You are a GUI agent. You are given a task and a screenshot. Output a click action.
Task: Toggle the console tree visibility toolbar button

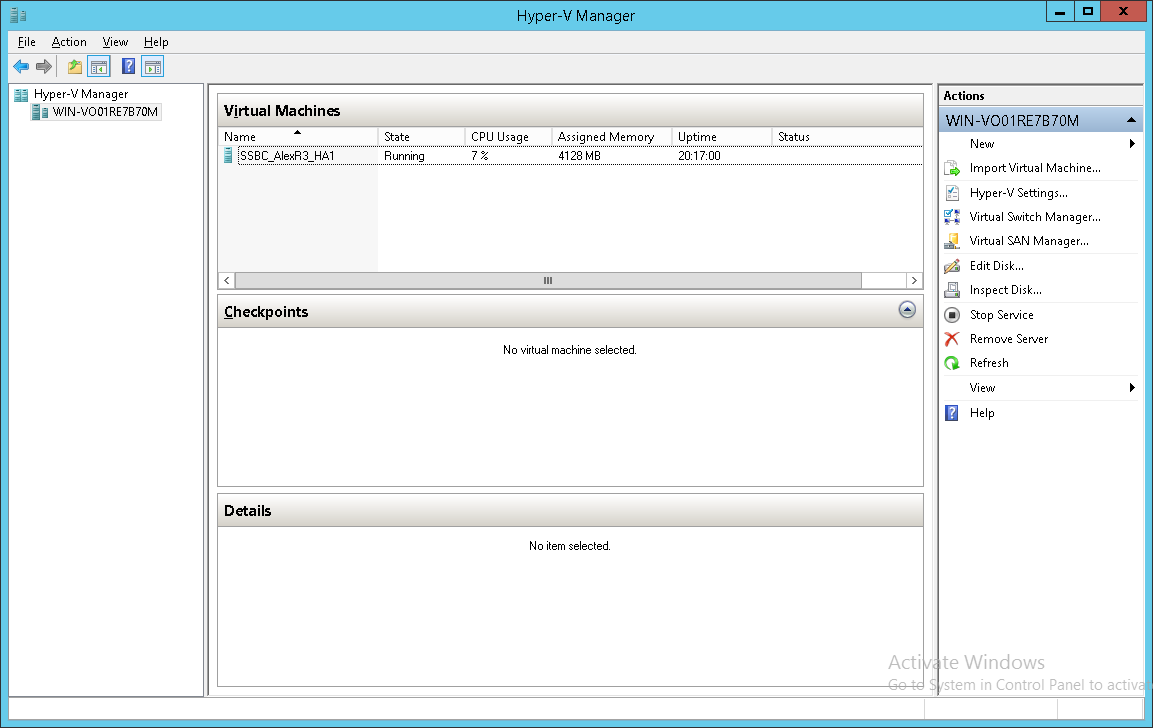[x=98, y=66]
